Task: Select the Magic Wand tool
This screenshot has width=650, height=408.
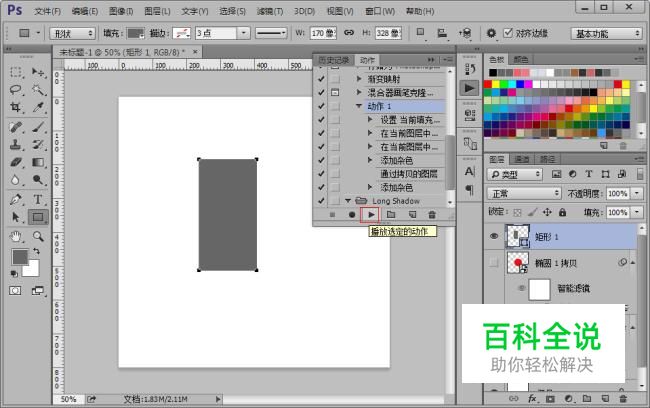Action: pos(38,90)
